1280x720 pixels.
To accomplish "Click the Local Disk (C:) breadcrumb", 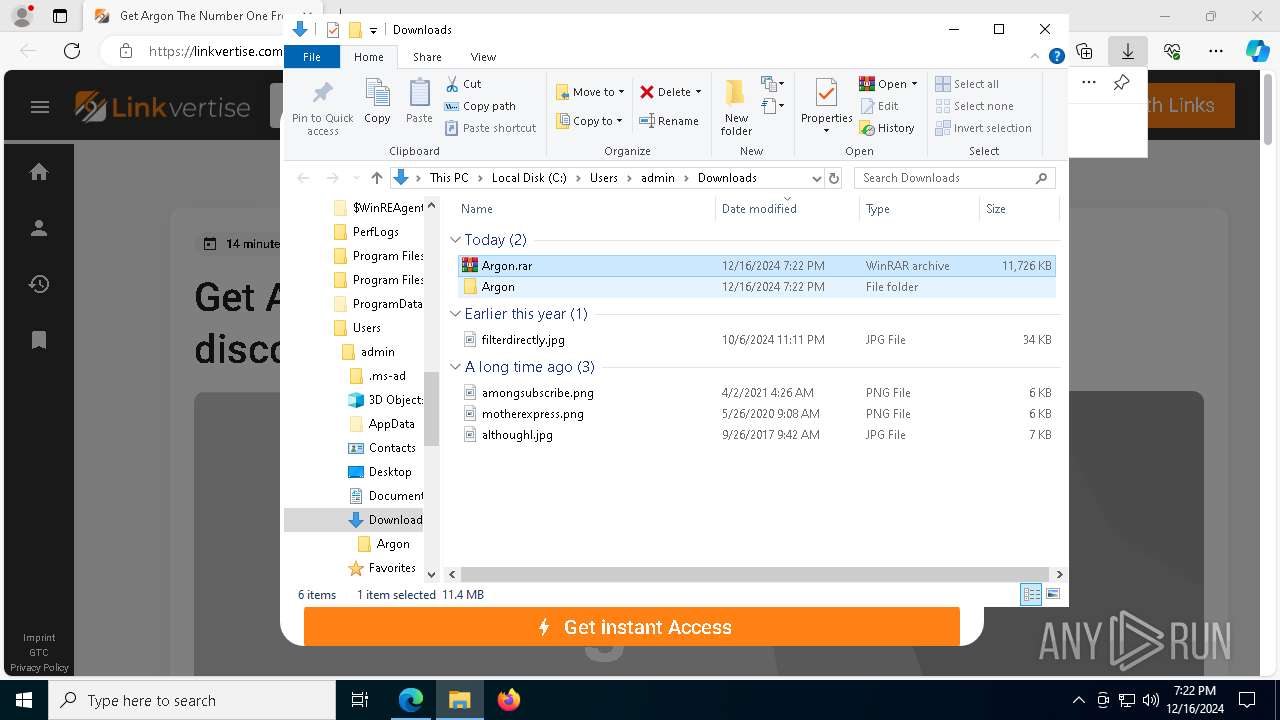I will (x=529, y=178).
